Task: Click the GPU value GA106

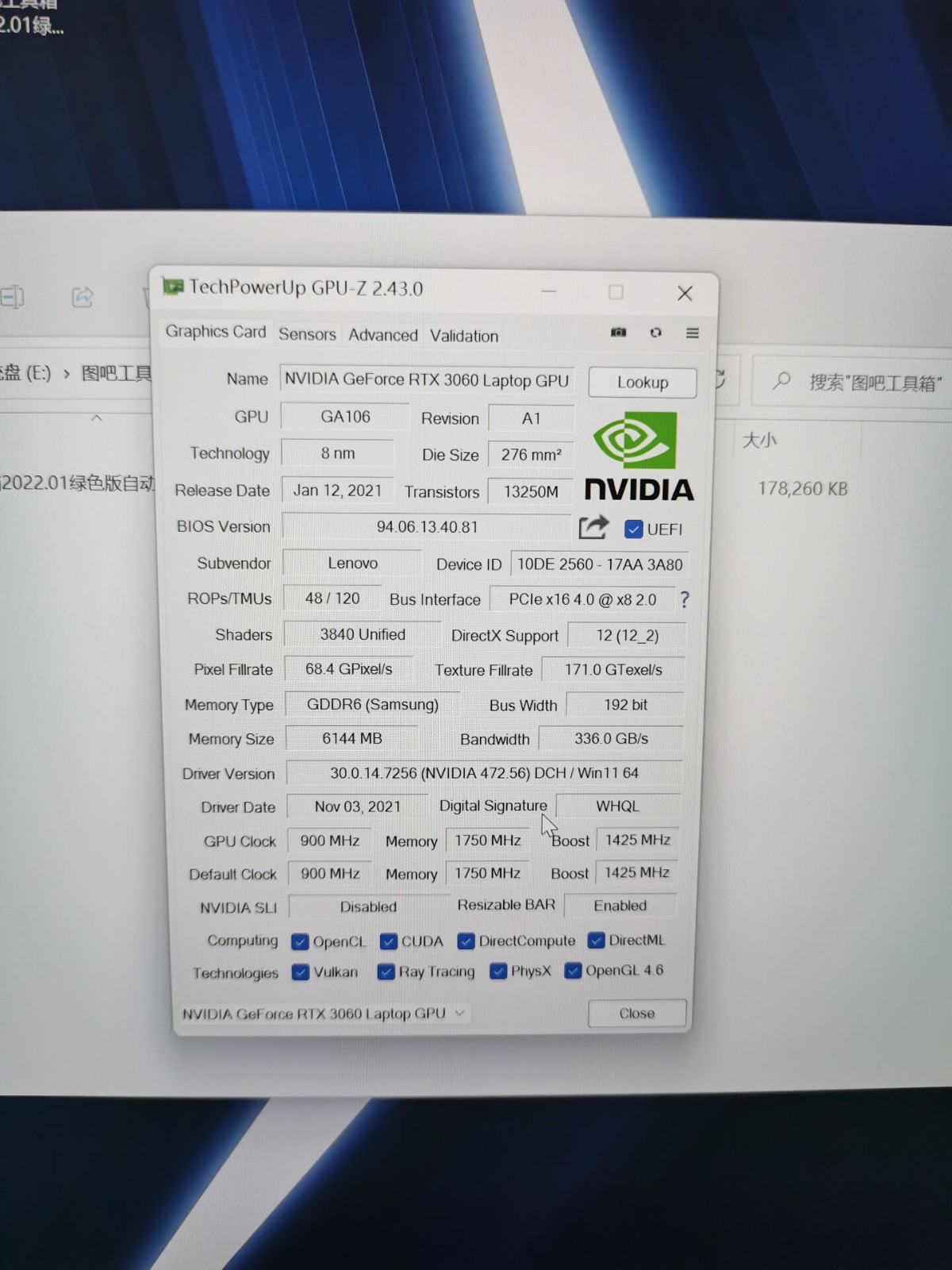Action: click(345, 417)
